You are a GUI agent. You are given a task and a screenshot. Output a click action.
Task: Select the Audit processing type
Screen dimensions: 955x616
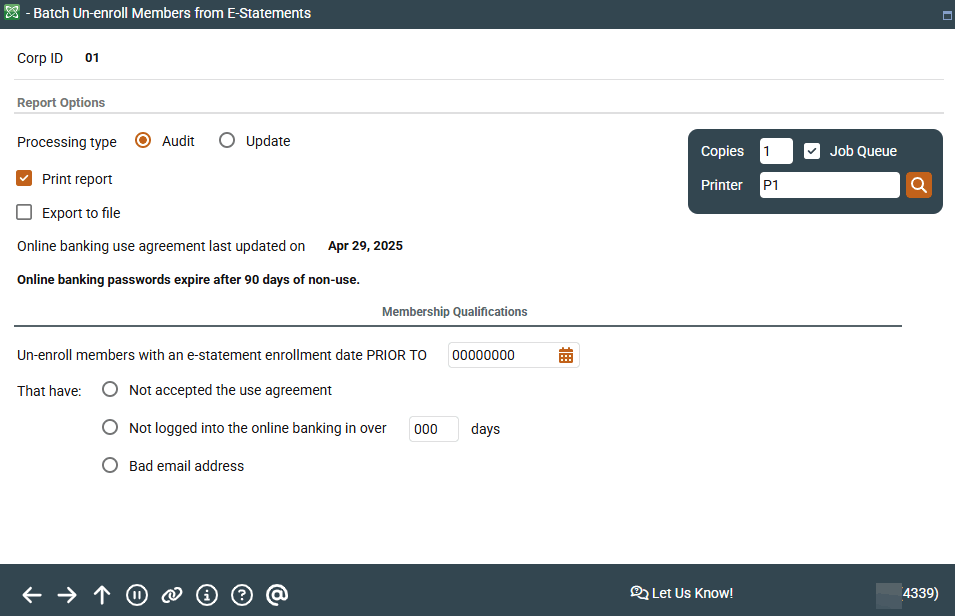point(143,141)
